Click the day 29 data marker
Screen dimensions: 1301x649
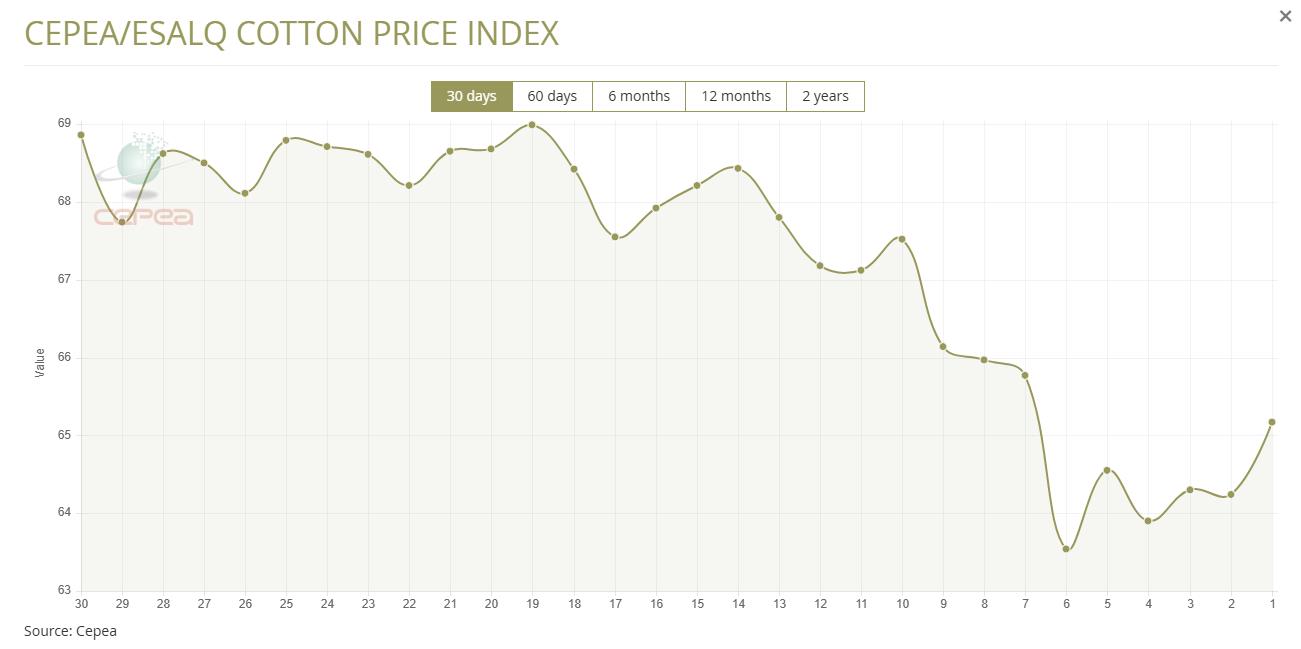click(x=122, y=222)
